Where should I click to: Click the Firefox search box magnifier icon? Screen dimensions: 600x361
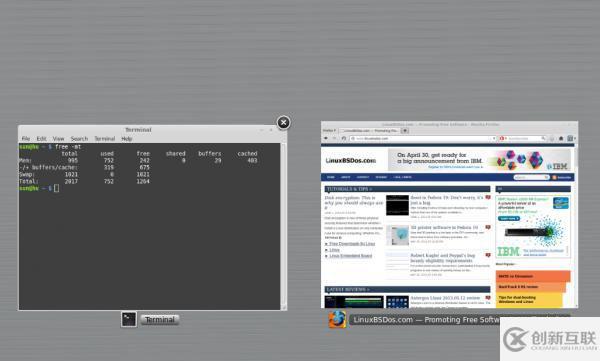coord(543,138)
